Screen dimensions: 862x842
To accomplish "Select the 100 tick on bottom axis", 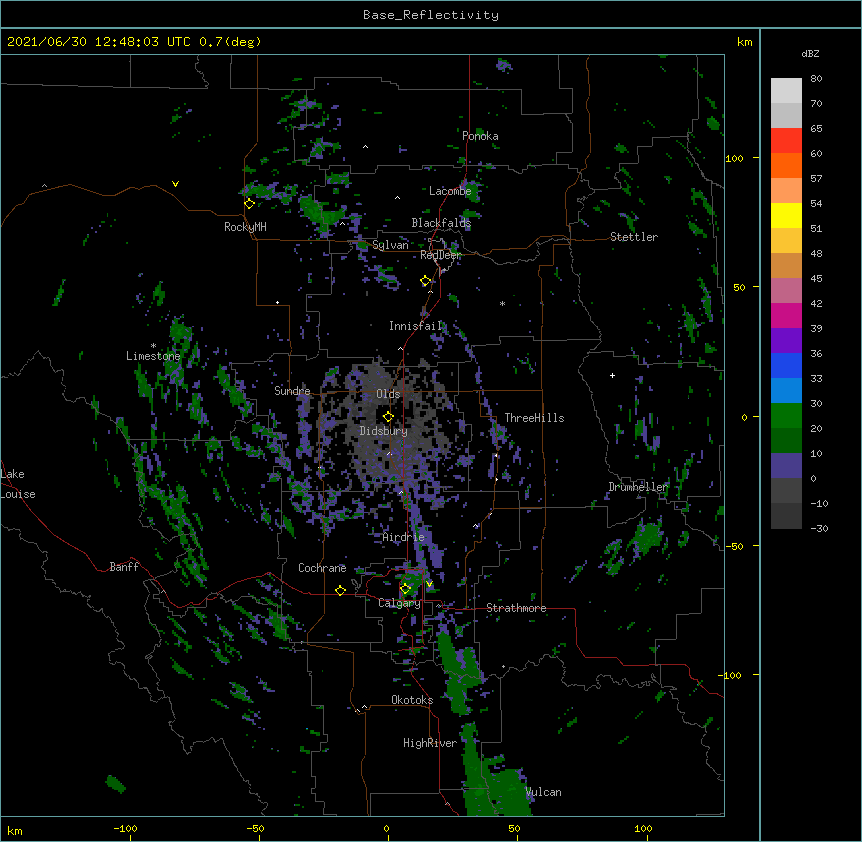I will click(643, 828).
